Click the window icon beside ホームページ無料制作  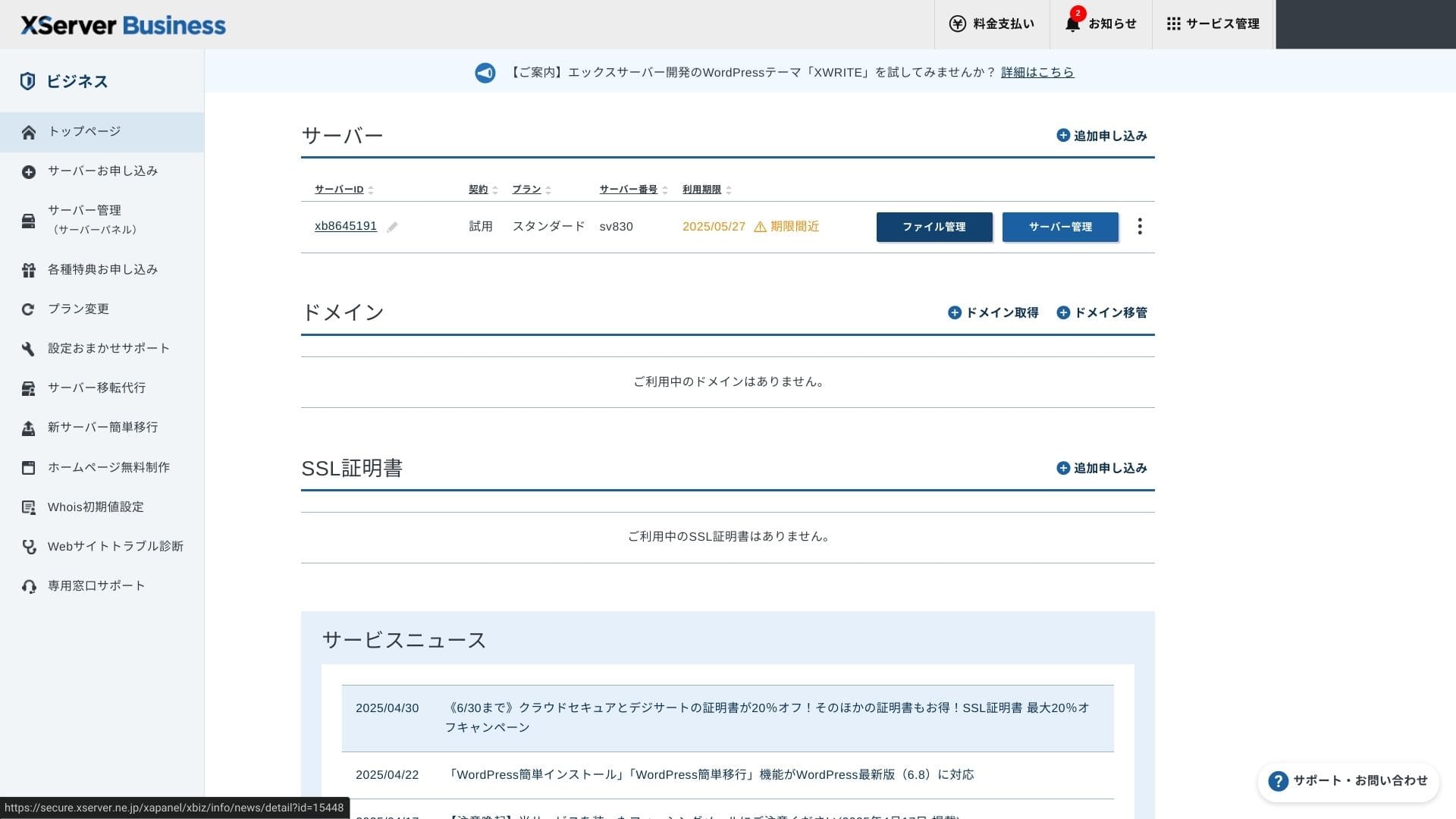tap(29, 468)
